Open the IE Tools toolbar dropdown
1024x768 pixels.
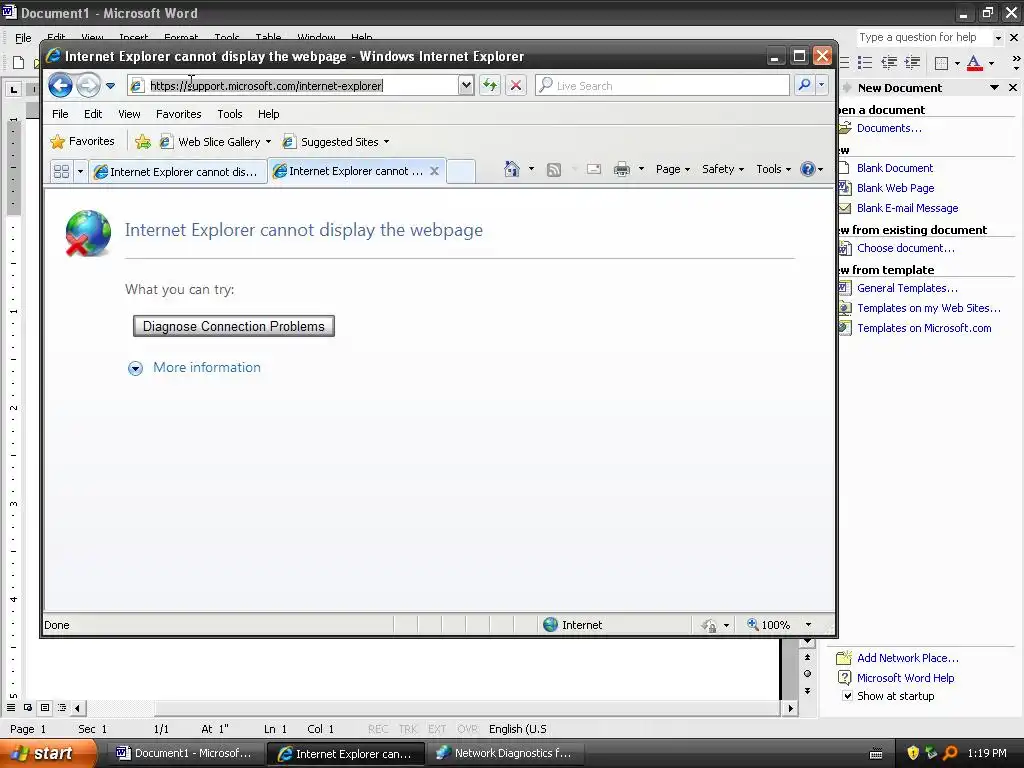[x=773, y=169]
